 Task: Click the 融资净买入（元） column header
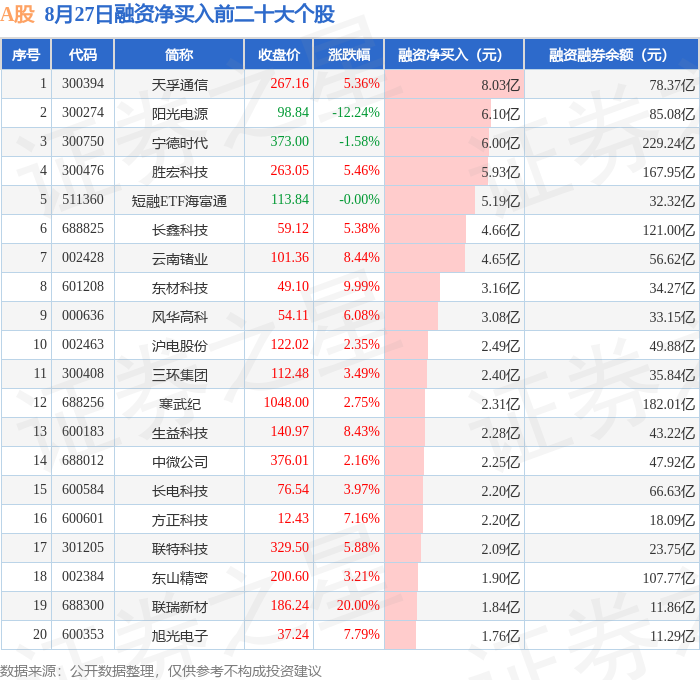tap(454, 54)
